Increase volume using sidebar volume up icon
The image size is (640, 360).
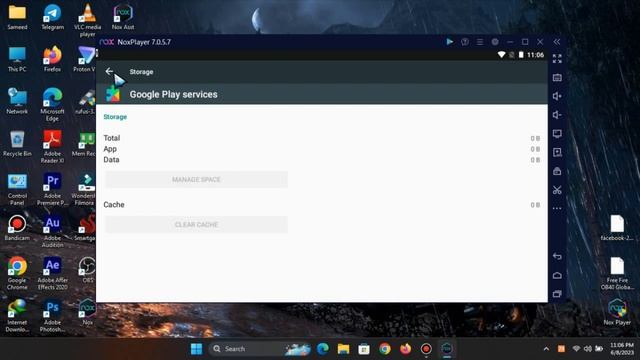(x=557, y=96)
